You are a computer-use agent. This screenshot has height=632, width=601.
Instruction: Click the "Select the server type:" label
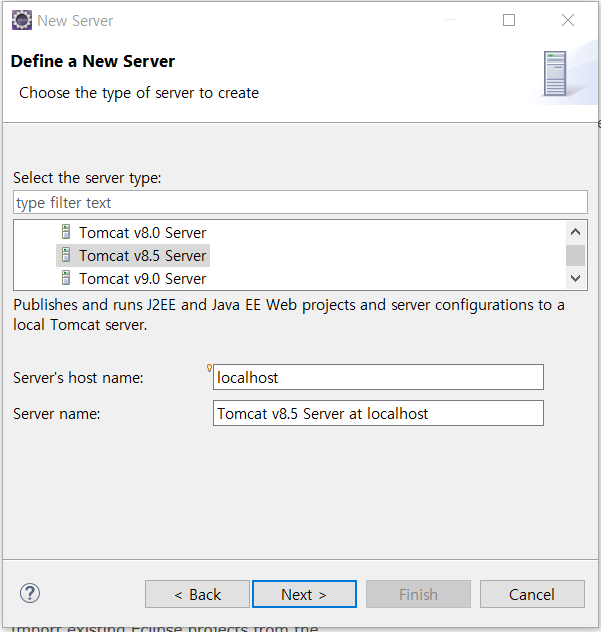(87, 178)
